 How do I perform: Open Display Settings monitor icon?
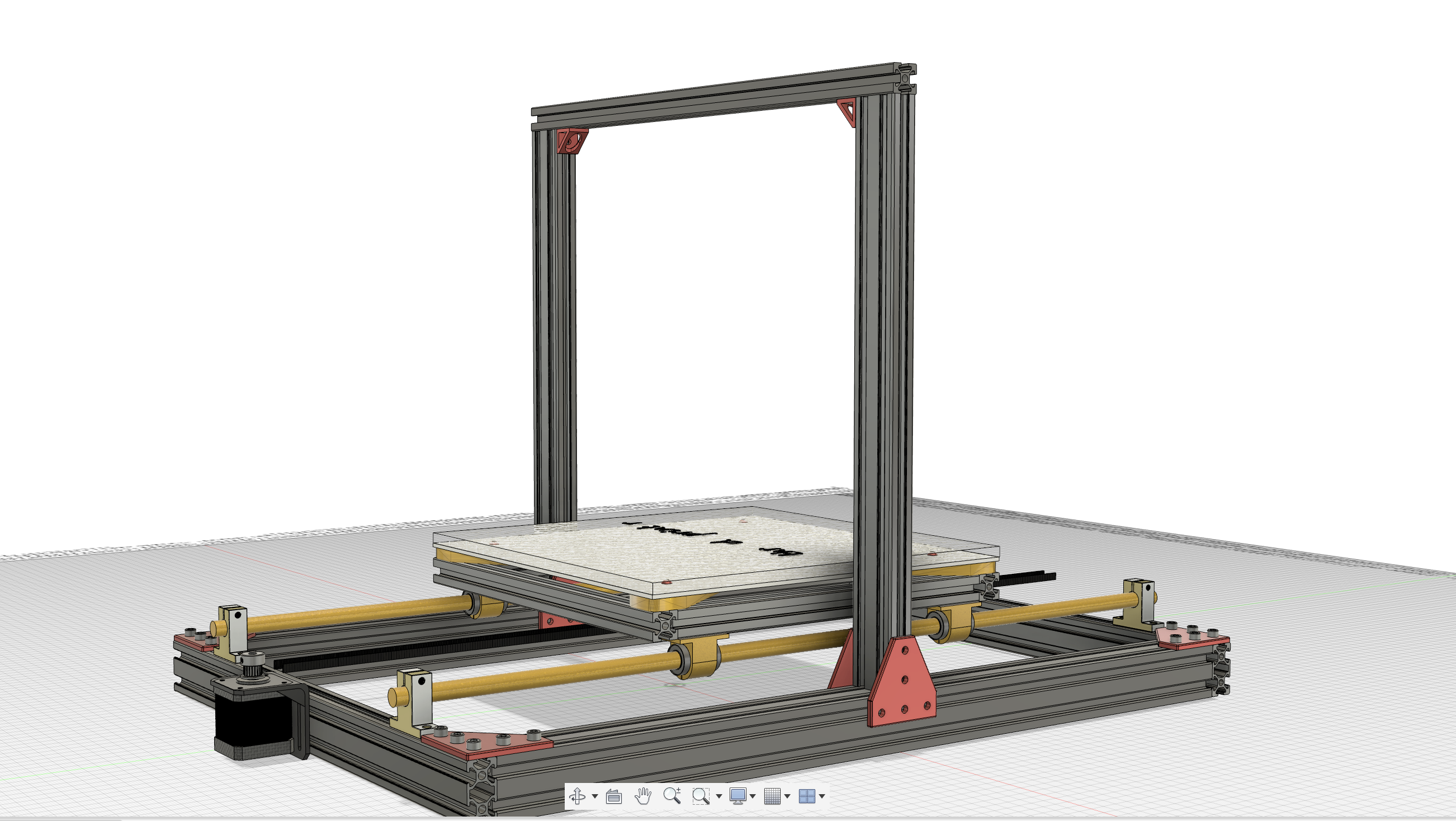pos(737,796)
